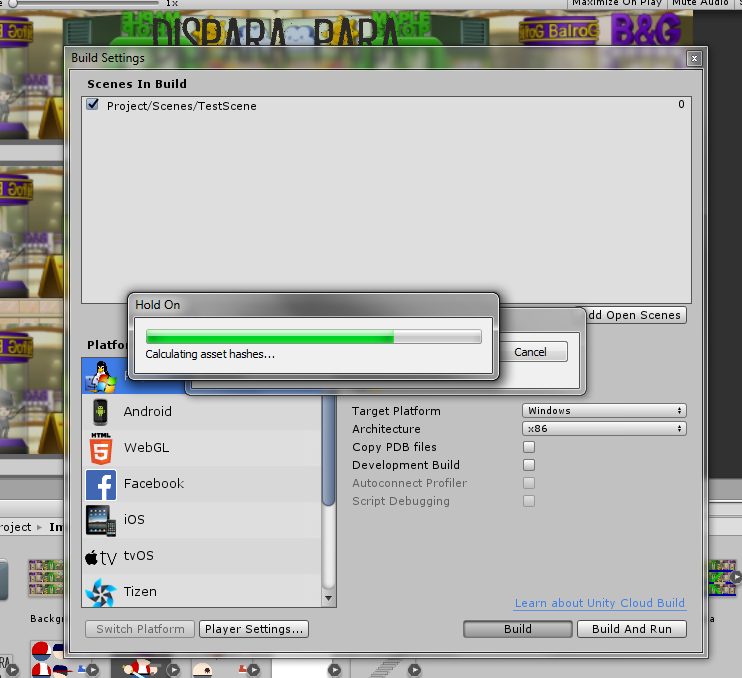Click the Switch Platform button

click(x=140, y=629)
